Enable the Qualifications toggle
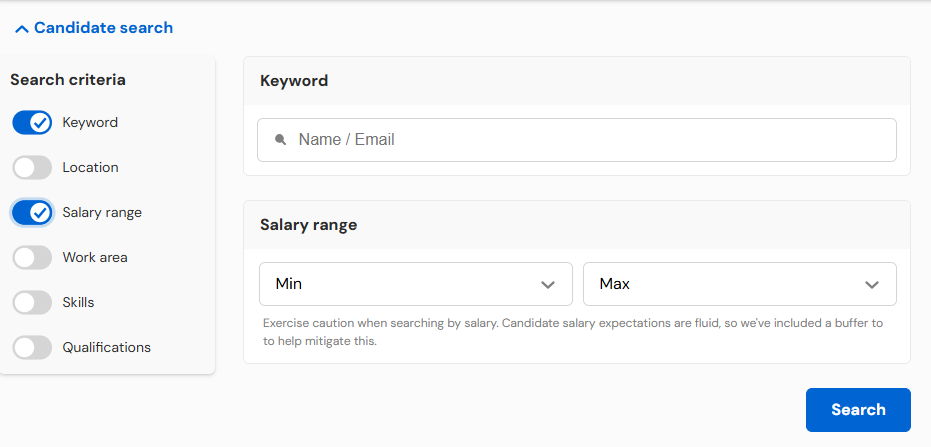Screen dimensions: 931x447 coord(32,347)
